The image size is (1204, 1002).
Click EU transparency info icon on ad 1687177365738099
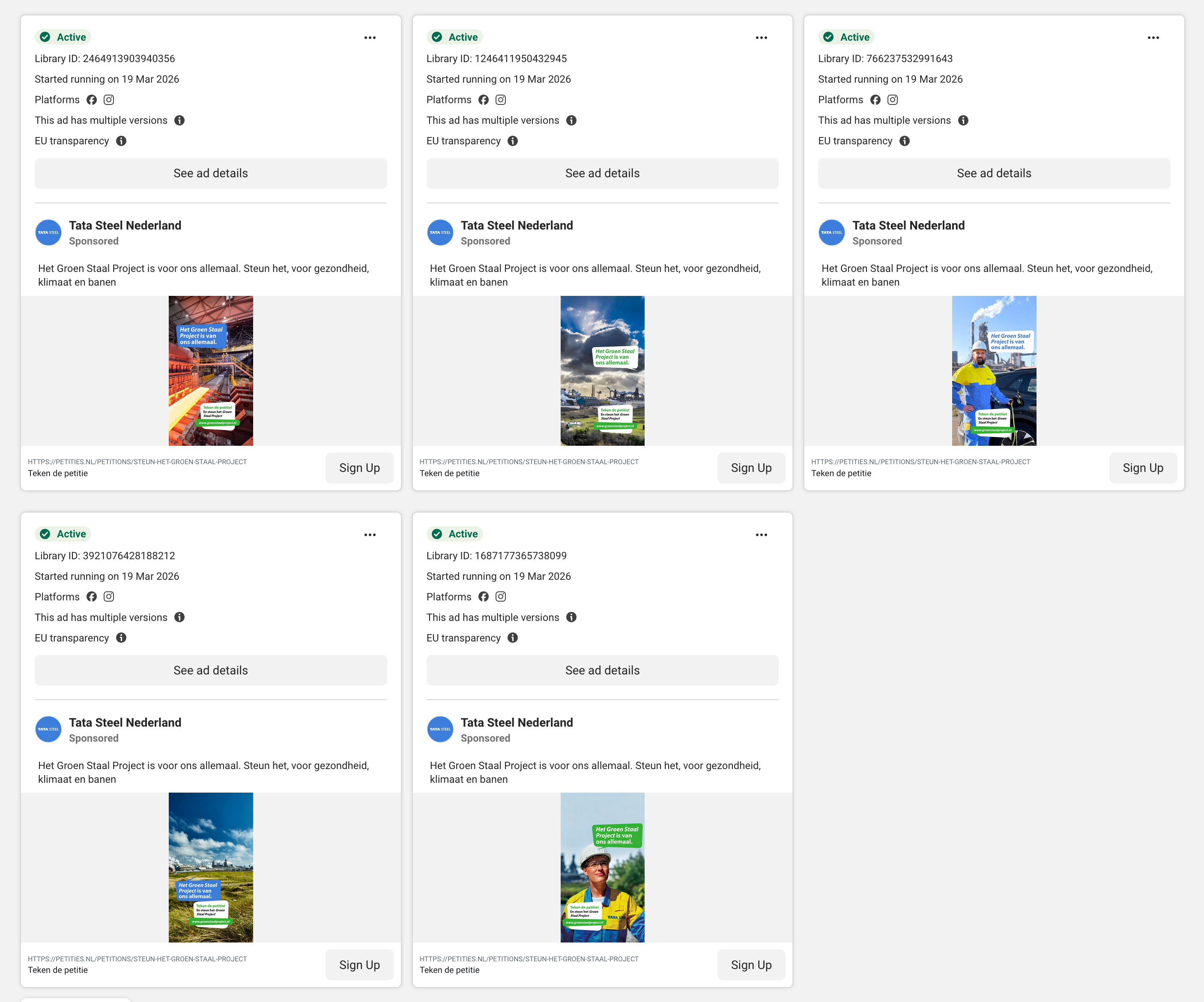pyautogui.click(x=513, y=638)
